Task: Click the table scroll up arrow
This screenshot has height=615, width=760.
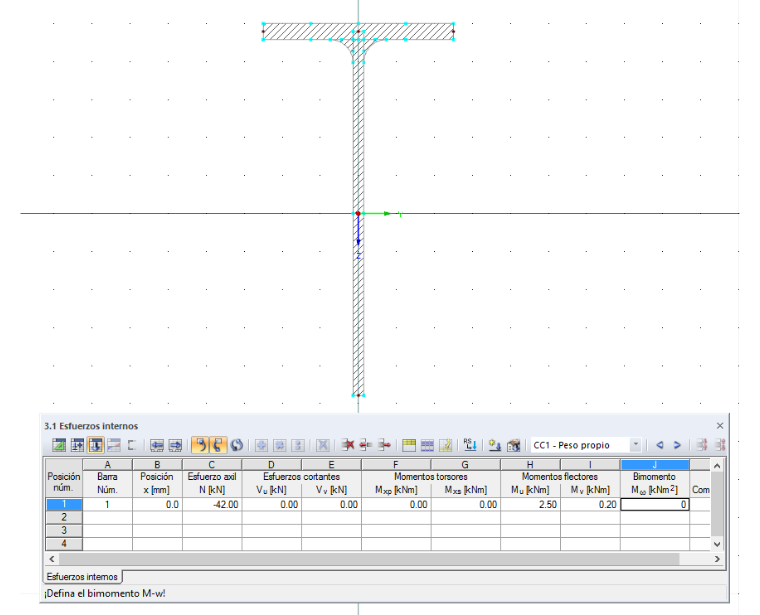Action: 717,466
